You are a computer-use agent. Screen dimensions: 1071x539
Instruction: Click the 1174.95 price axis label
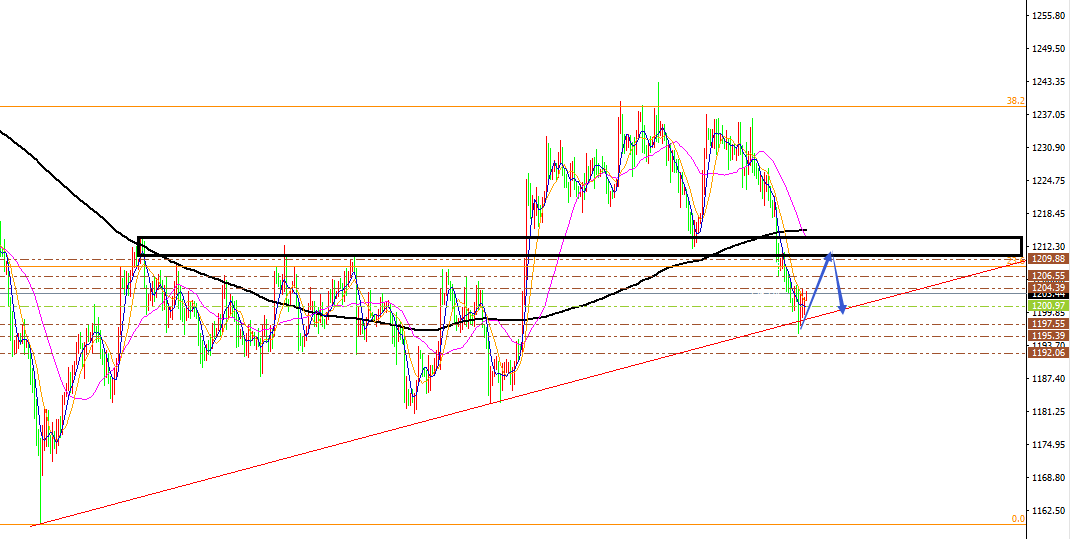1050,445
